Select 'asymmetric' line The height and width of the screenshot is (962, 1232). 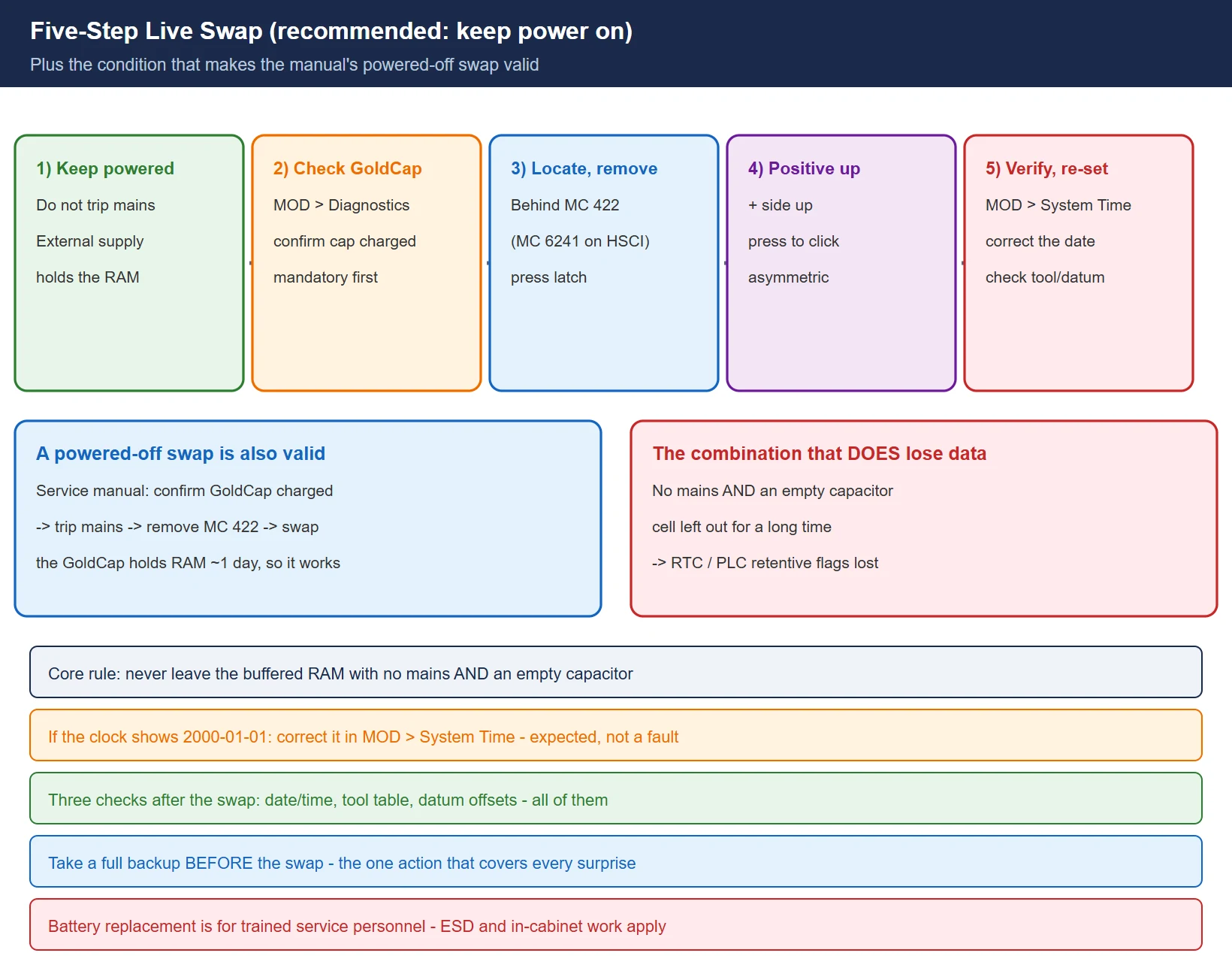[x=788, y=277]
